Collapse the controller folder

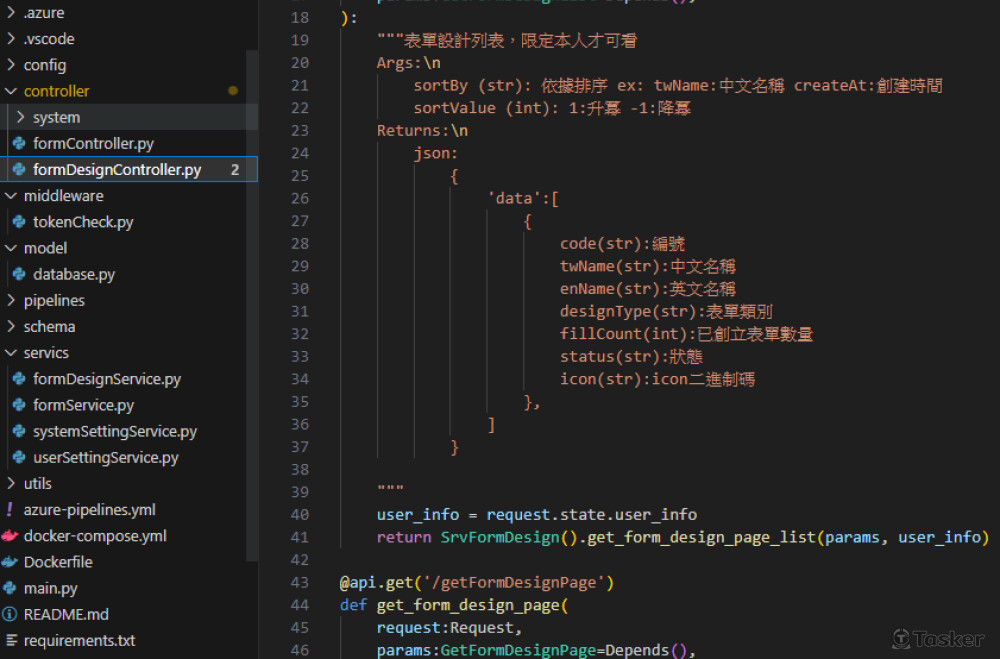(55, 91)
